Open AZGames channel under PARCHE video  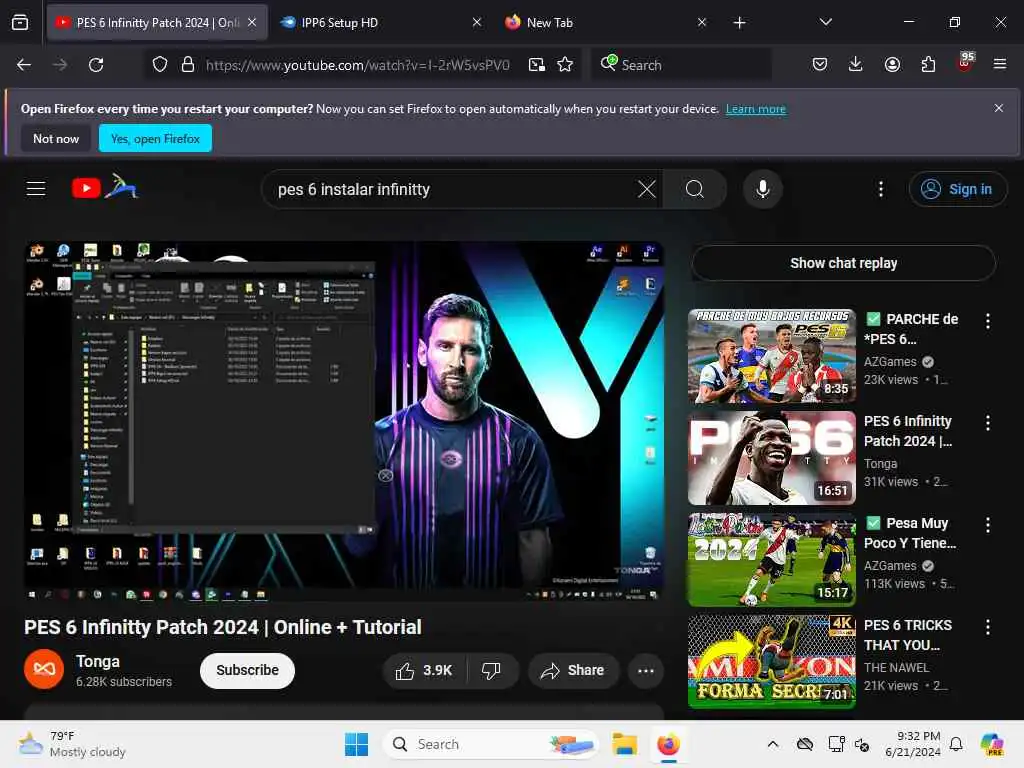tap(890, 362)
